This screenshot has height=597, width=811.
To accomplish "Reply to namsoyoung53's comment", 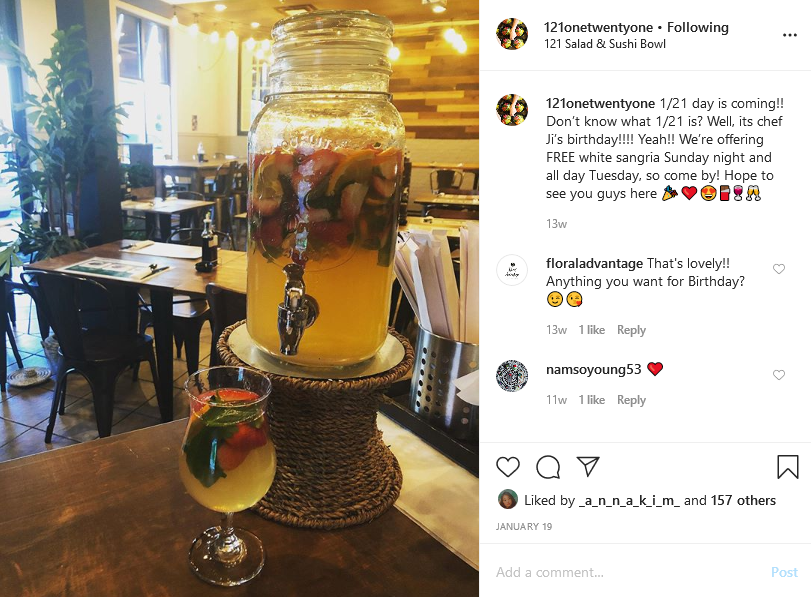I will [631, 400].
